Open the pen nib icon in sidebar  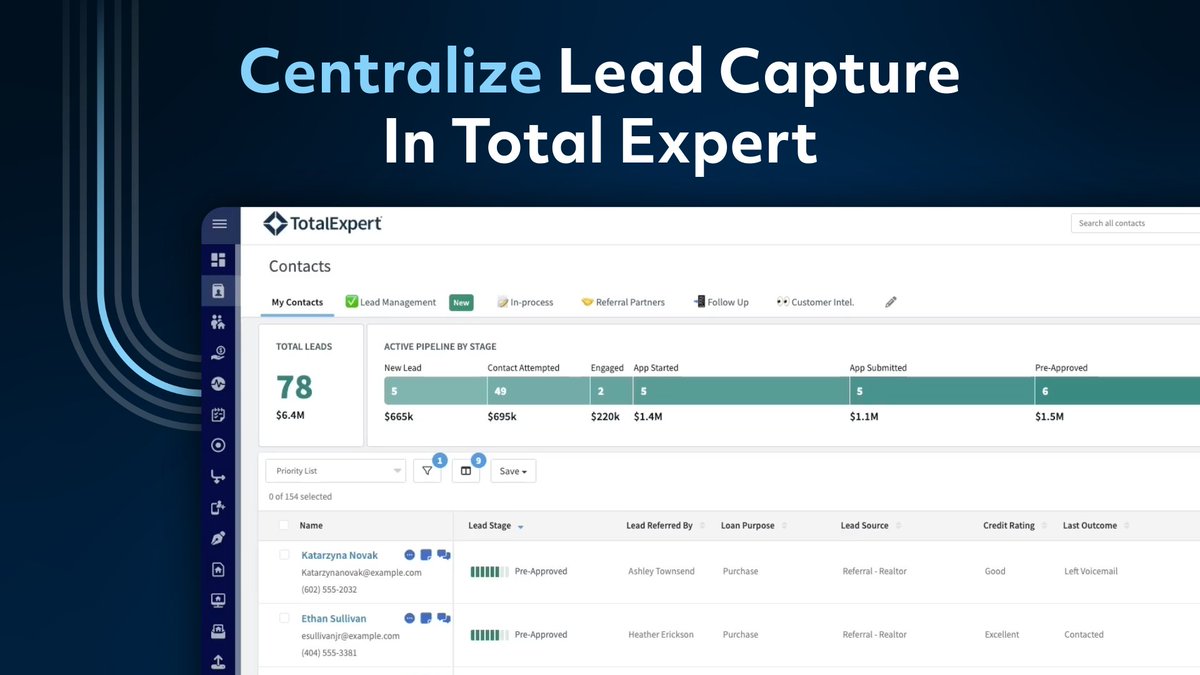click(x=219, y=539)
